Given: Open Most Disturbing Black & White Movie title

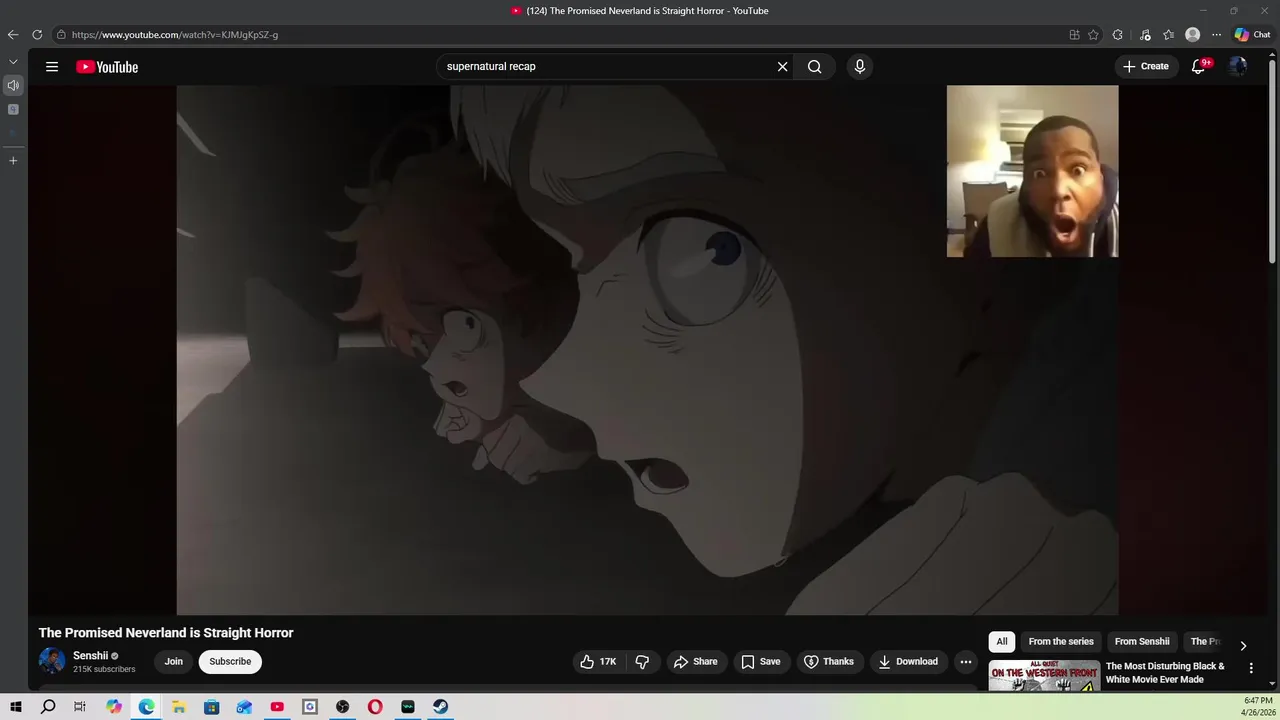Looking at the screenshot, I should pyautogui.click(x=1165, y=673).
